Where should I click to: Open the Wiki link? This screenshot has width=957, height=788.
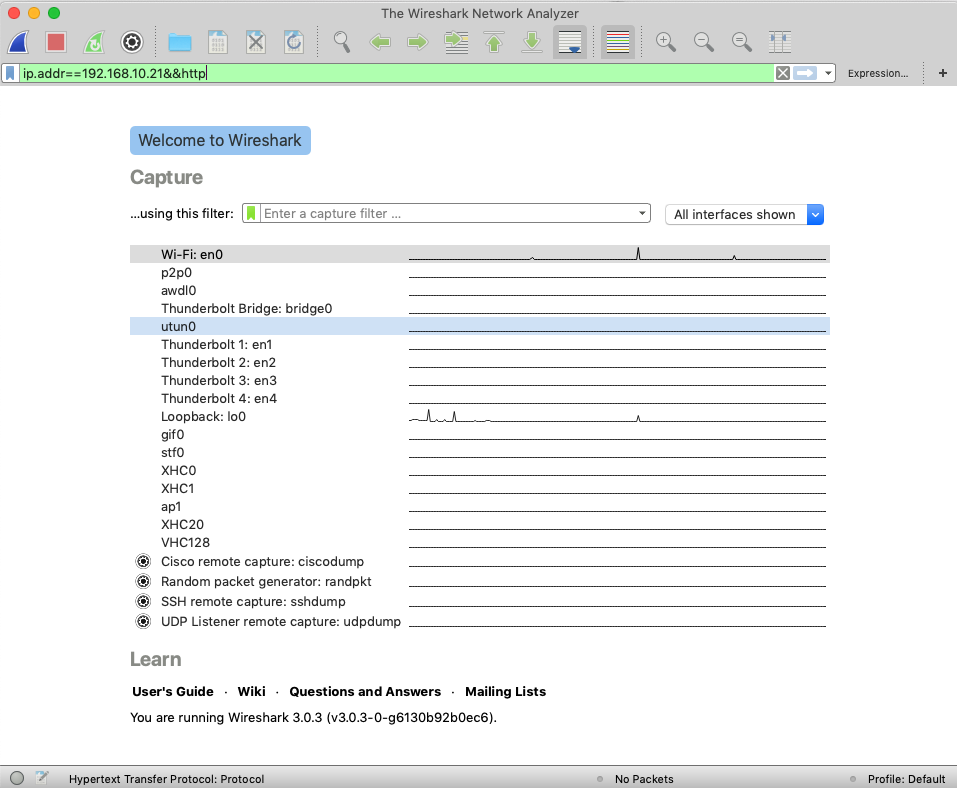pos(251,692)
